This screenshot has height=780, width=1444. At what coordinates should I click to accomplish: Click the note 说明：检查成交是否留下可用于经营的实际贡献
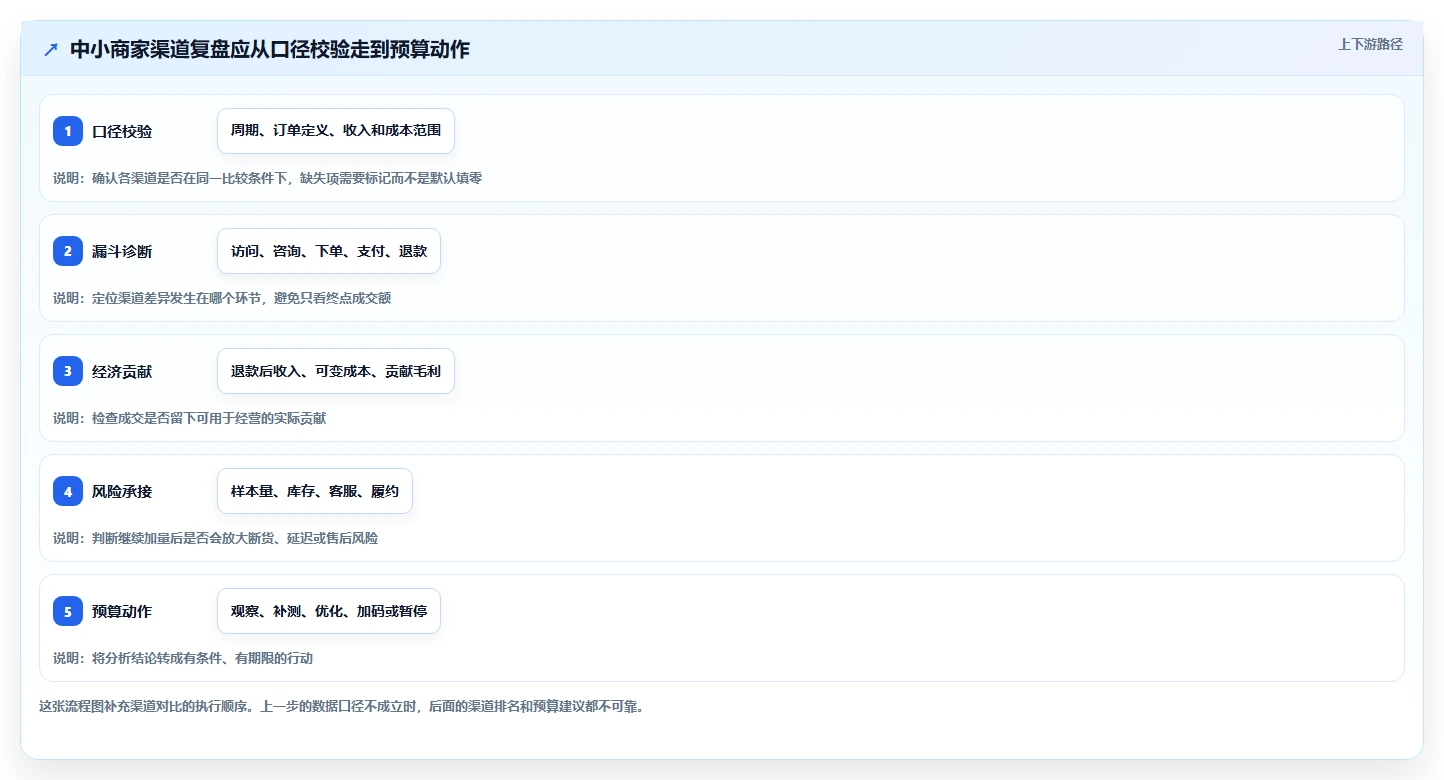tap(190, 418)
